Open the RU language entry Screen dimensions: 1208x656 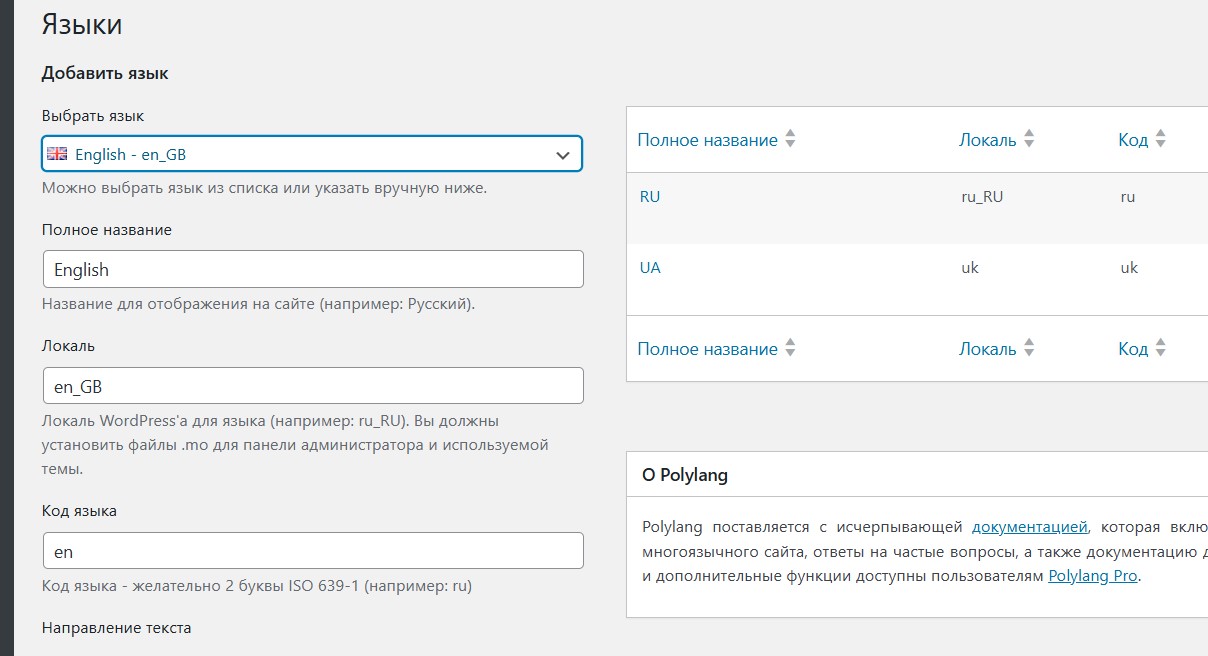pyautogui.click(x=650, y=197)
